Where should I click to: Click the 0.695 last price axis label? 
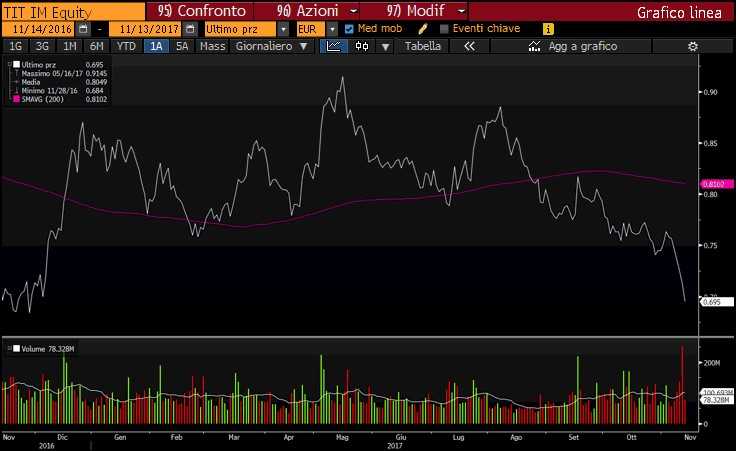[717, 302]
